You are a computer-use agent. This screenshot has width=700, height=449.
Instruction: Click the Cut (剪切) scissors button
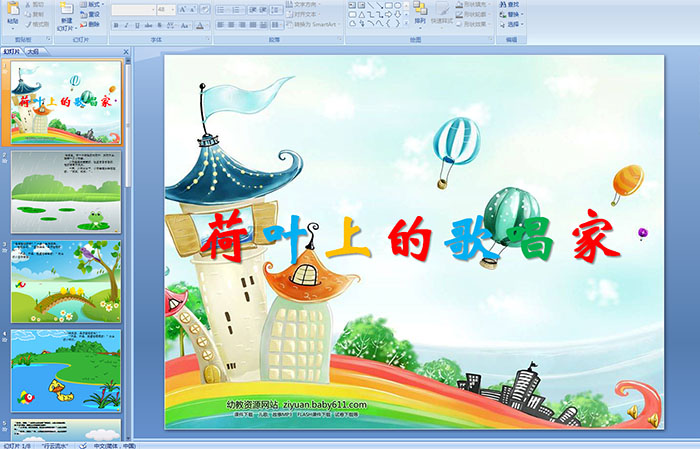coord(34,4)
